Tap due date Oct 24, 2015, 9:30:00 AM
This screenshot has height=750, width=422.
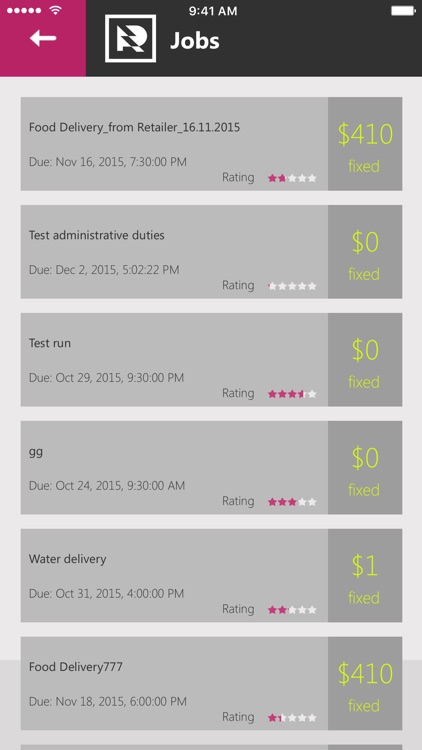tap(107, 485)
